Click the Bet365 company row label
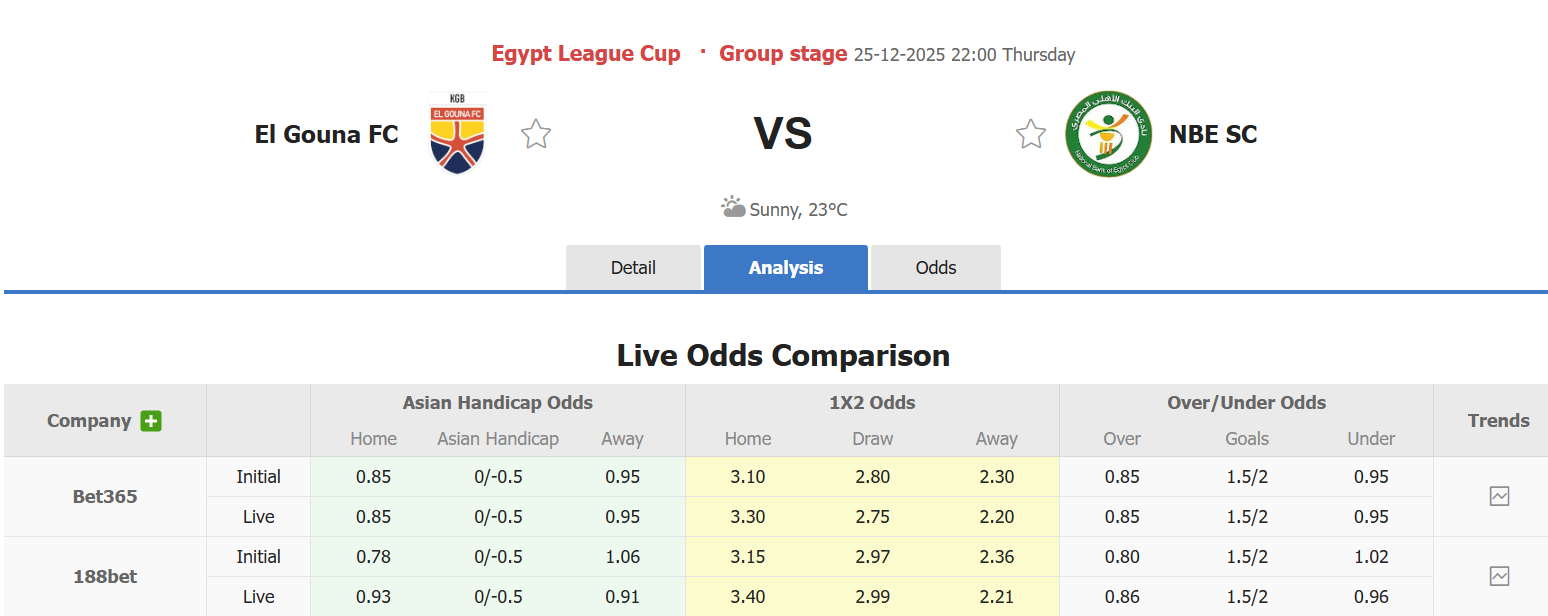This screenshot has width=1548, height=616. [105, 496]
